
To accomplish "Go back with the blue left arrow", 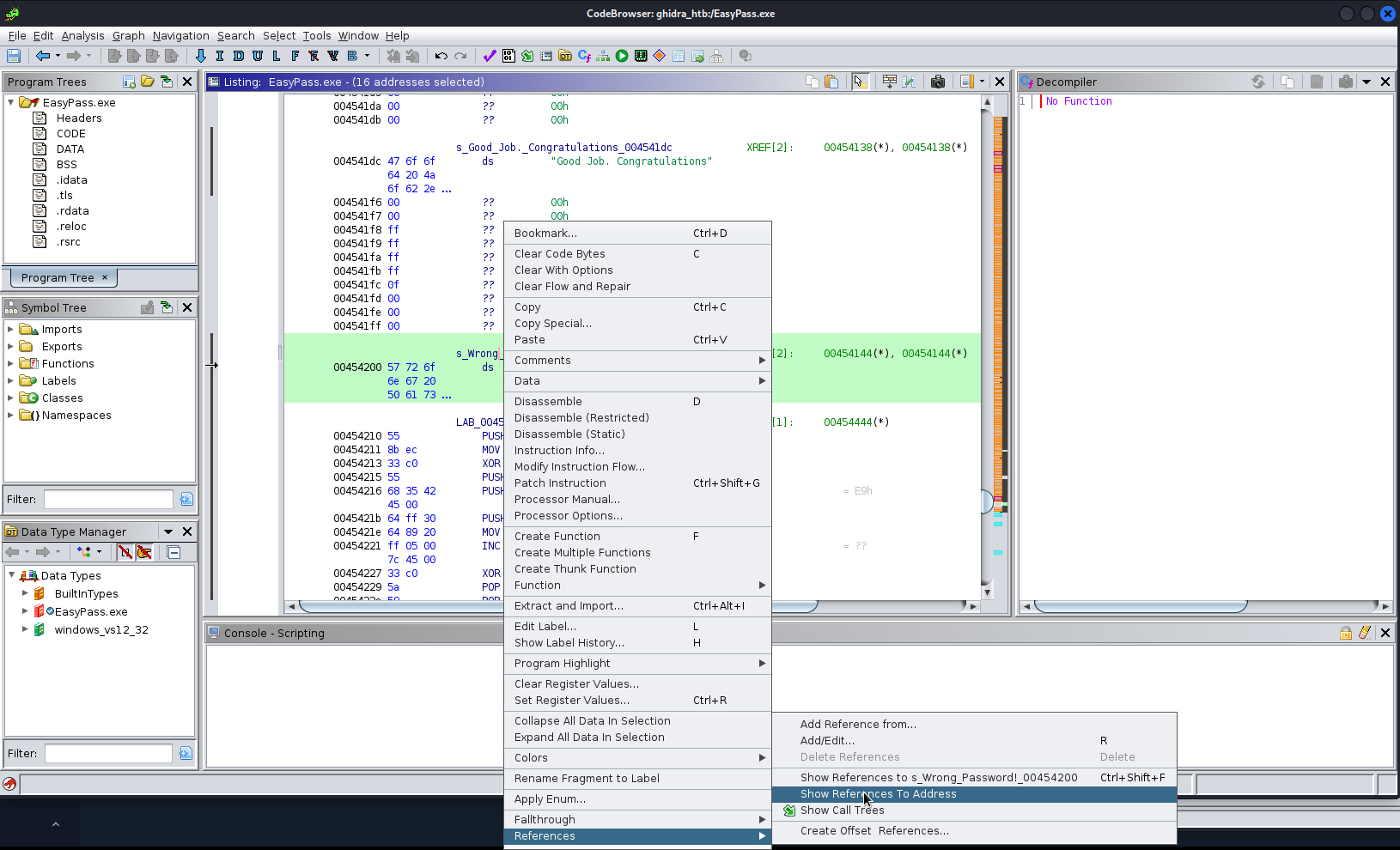I will click(42, 56).
